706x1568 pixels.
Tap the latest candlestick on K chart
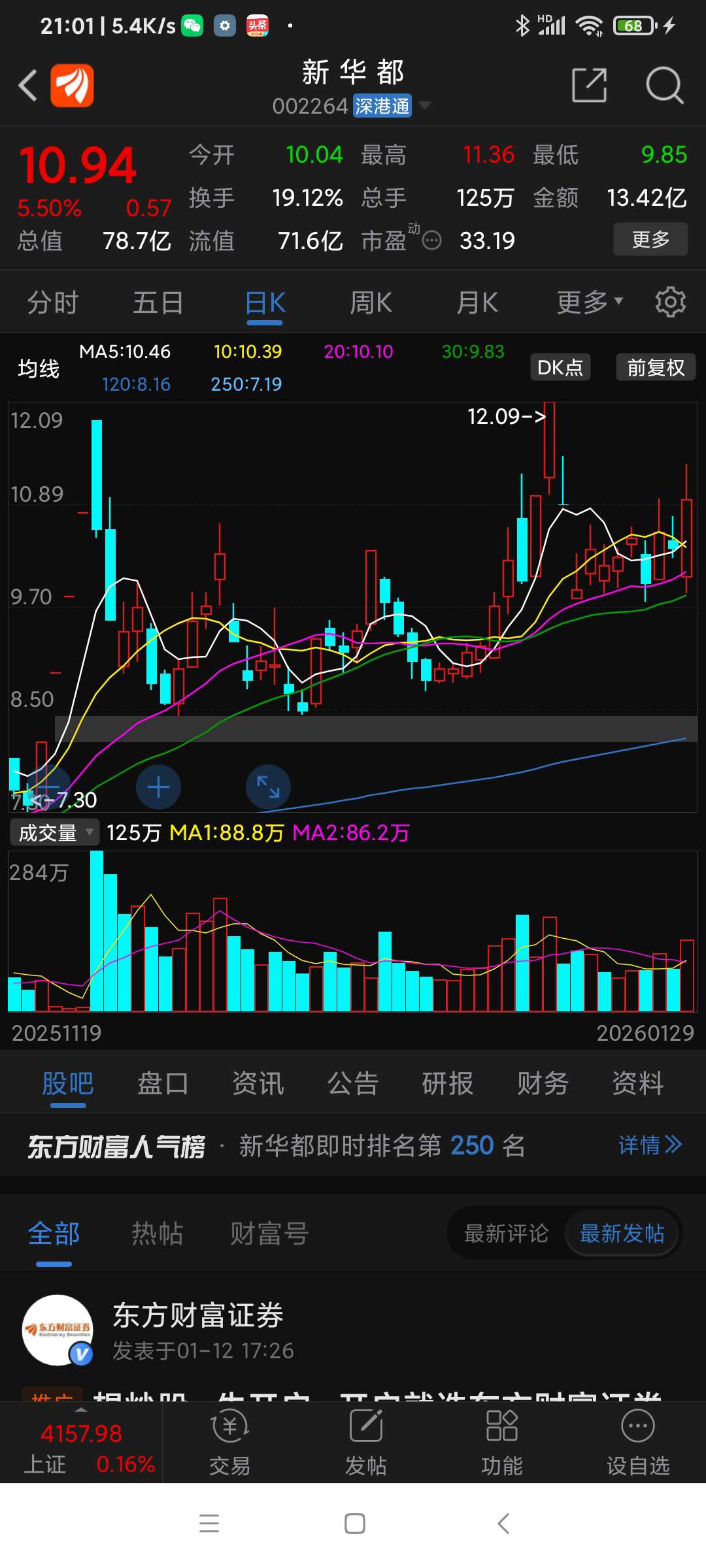(686, 538)
